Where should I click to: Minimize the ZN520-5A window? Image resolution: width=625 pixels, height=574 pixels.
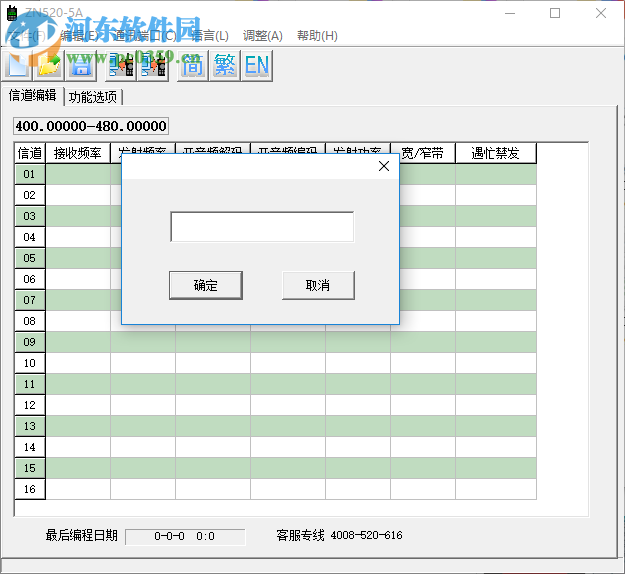[x=510, y=13]
